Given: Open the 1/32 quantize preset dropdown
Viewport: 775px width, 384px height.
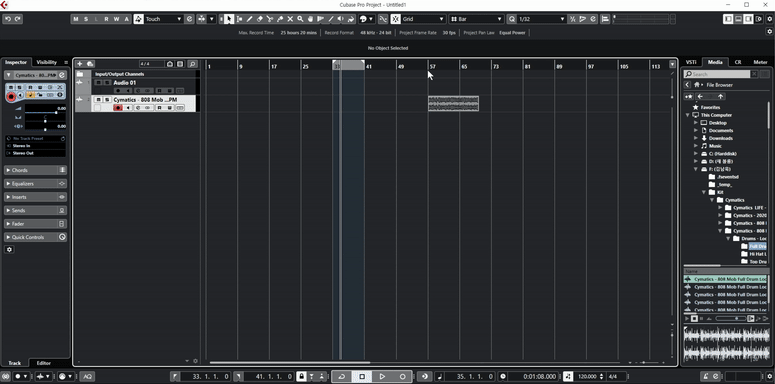Looking at the screenshot, I should (x=541, y=19).
